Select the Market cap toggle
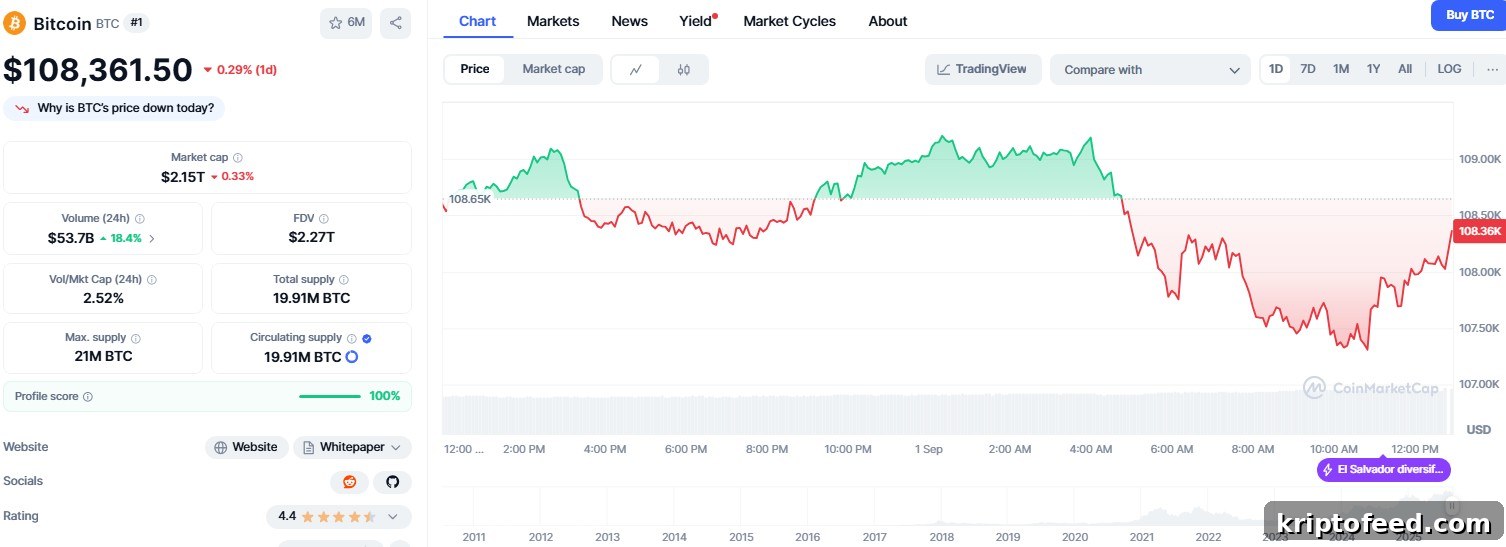 click(554, 69)
